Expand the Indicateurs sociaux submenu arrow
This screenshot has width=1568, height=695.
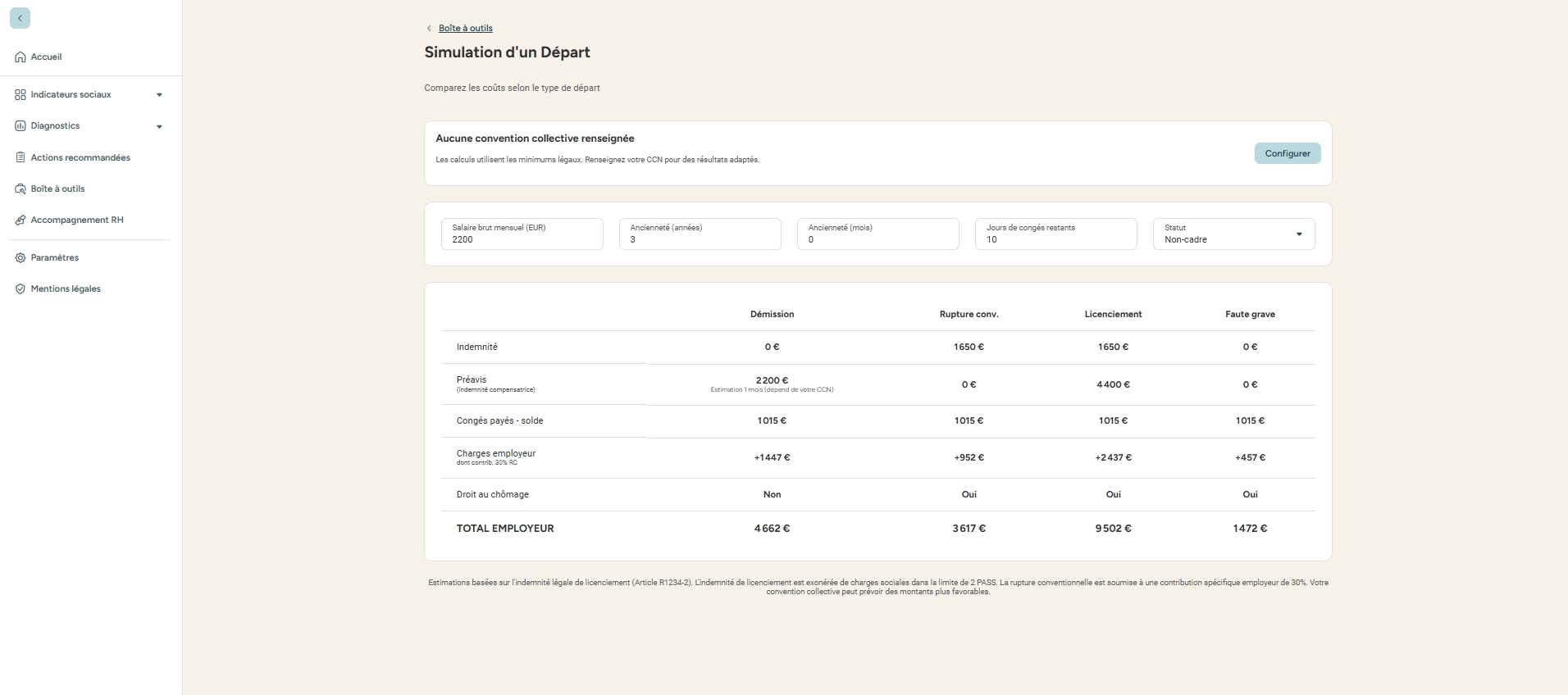tap(159, 95)
